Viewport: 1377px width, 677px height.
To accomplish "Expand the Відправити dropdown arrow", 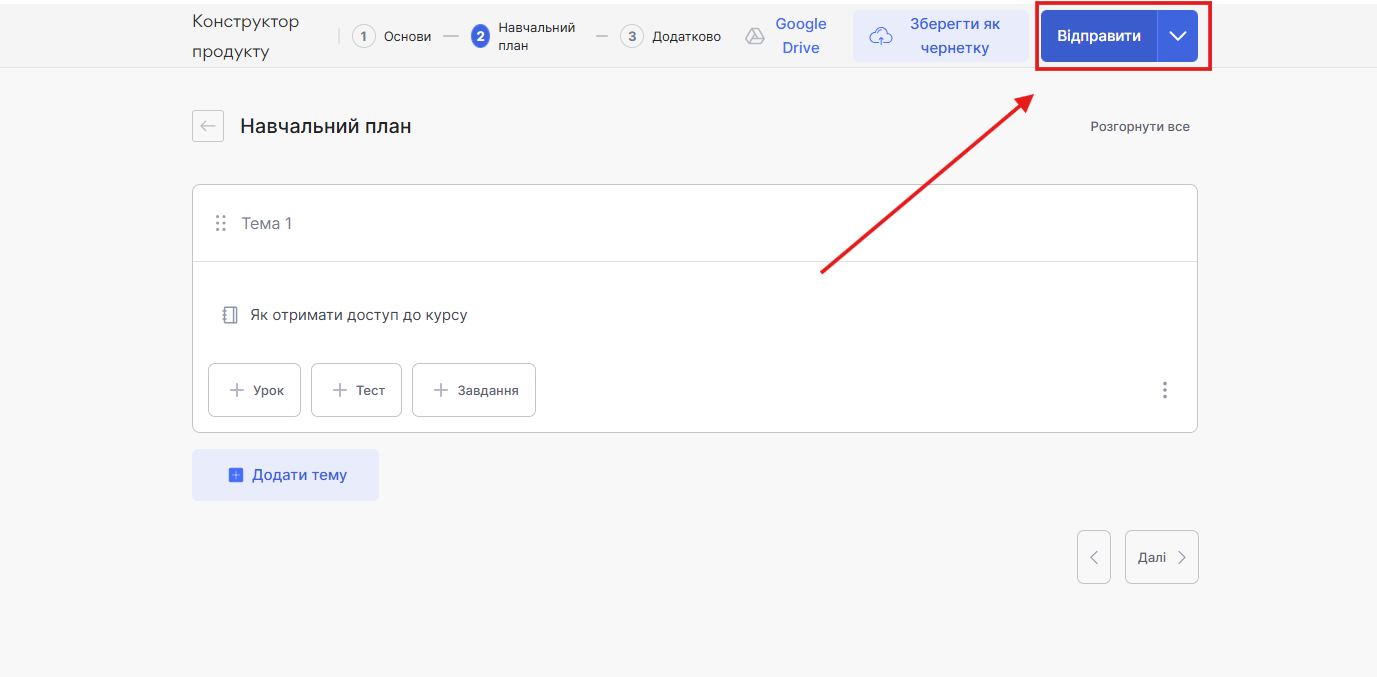I will click(1178, 36).
